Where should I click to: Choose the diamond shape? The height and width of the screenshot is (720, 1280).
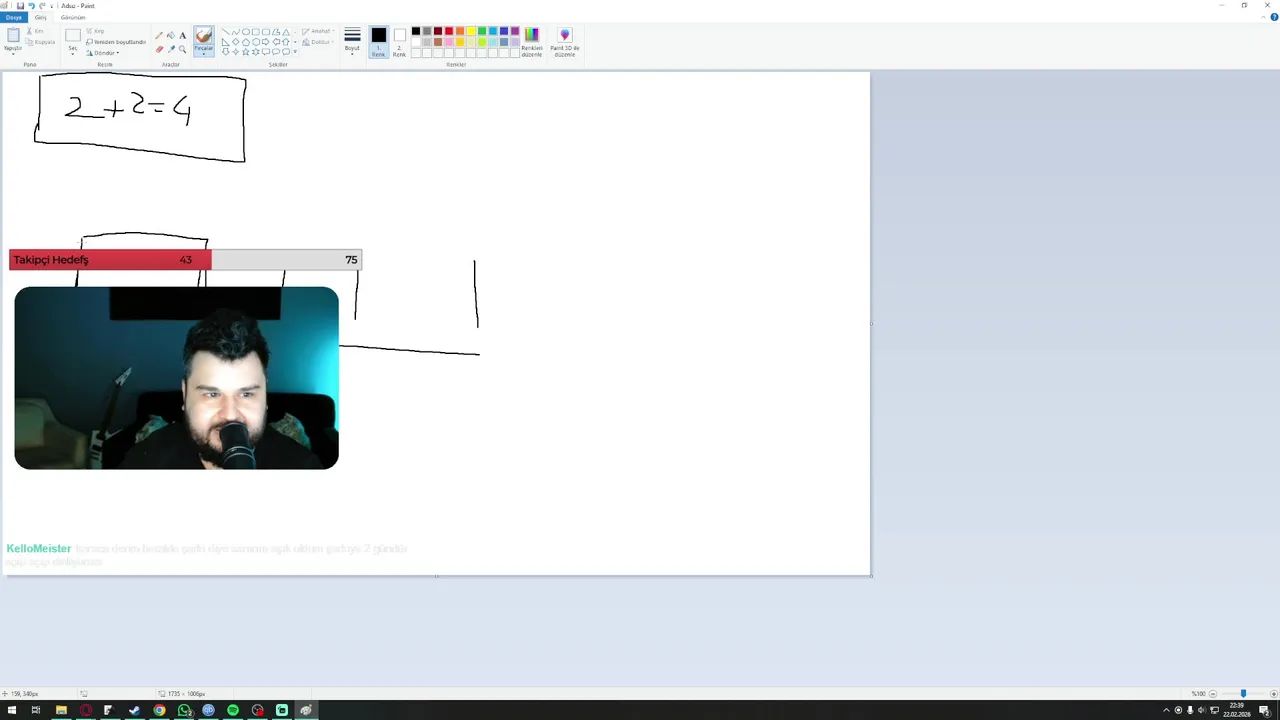(x=236, y=42)
